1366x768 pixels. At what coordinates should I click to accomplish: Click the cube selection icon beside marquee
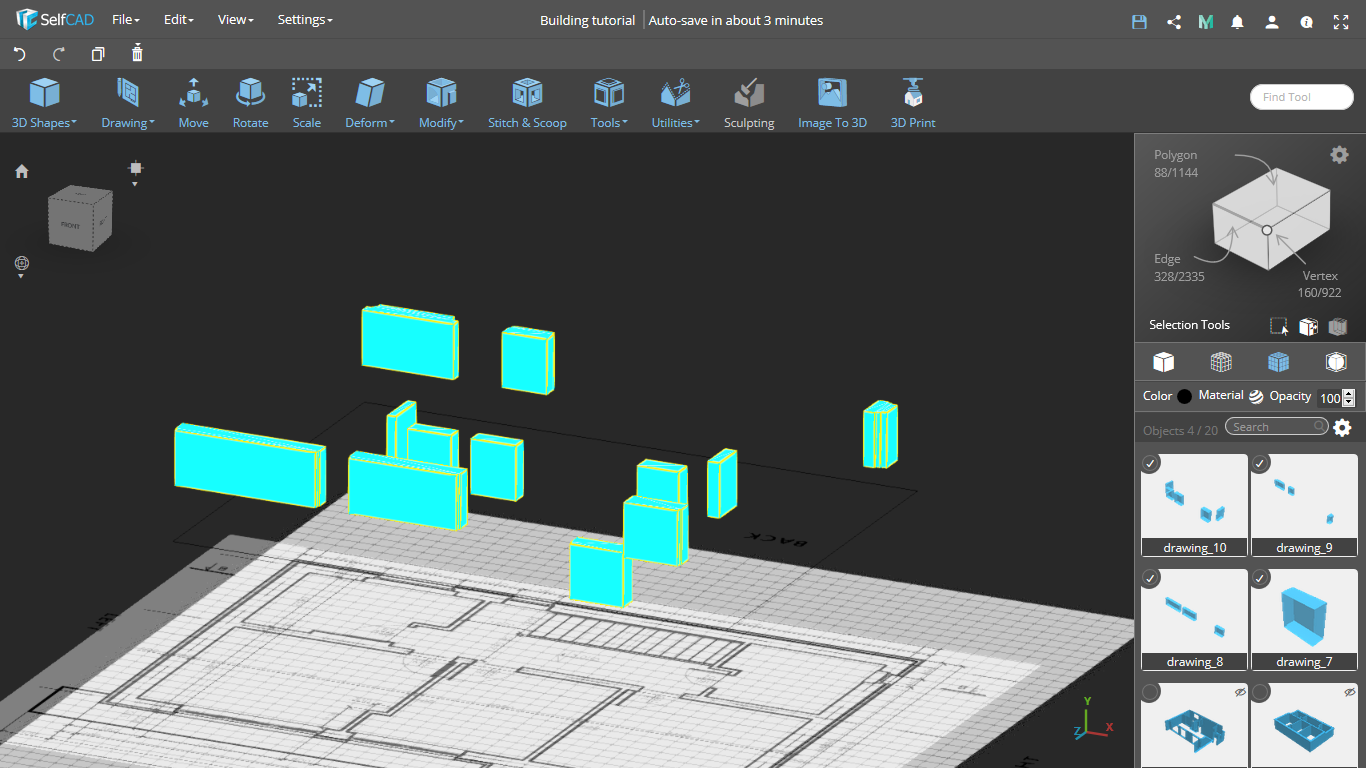click(1308, 326)
